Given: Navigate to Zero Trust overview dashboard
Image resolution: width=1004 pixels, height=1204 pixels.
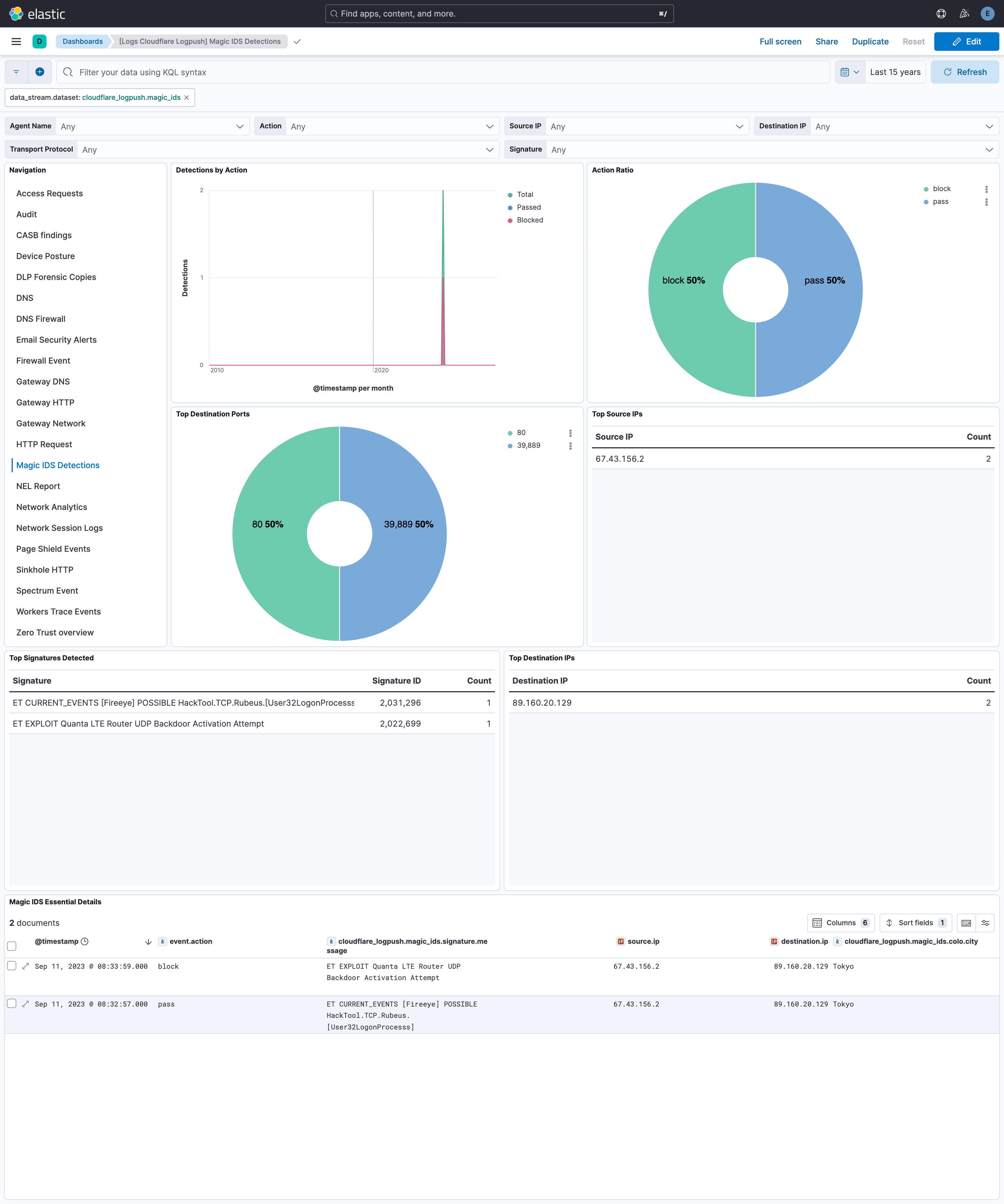Looking at the screenshot, I should coord(55,632).
